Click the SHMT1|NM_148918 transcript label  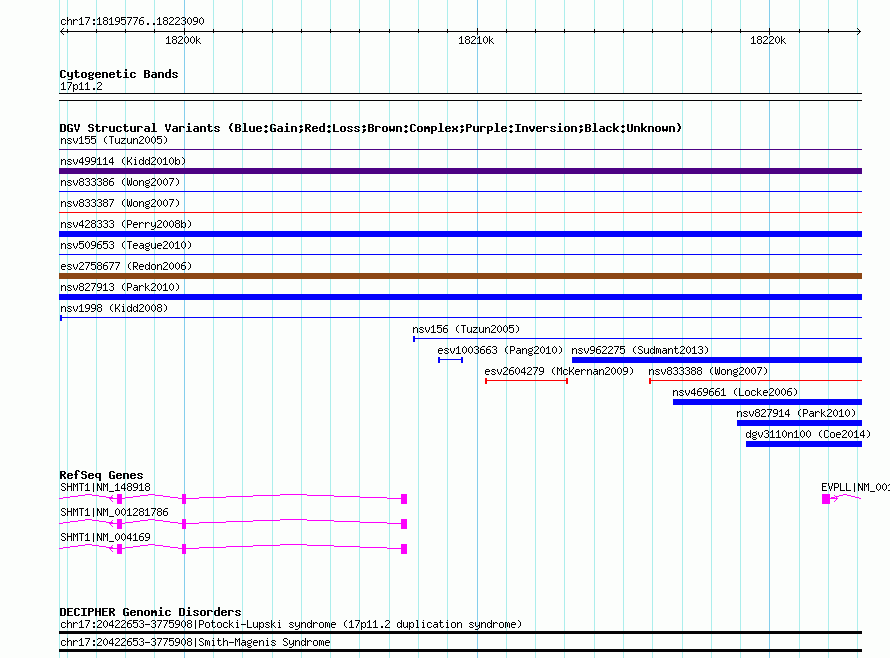click(106, 487)
